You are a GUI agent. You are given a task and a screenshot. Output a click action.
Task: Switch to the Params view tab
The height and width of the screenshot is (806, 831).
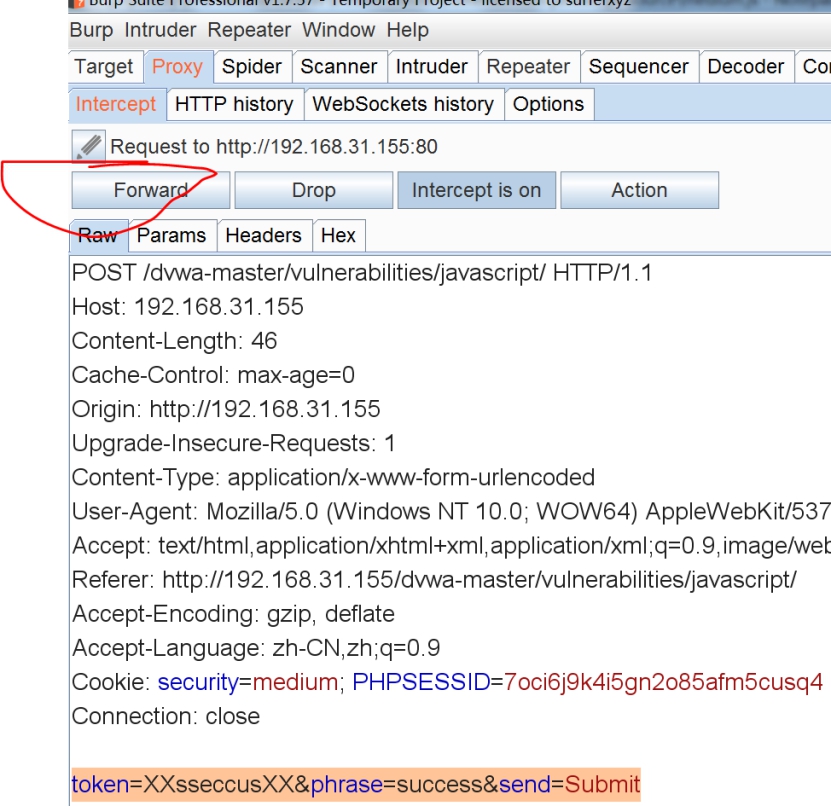pyautogui.click(x=172, y=235)
